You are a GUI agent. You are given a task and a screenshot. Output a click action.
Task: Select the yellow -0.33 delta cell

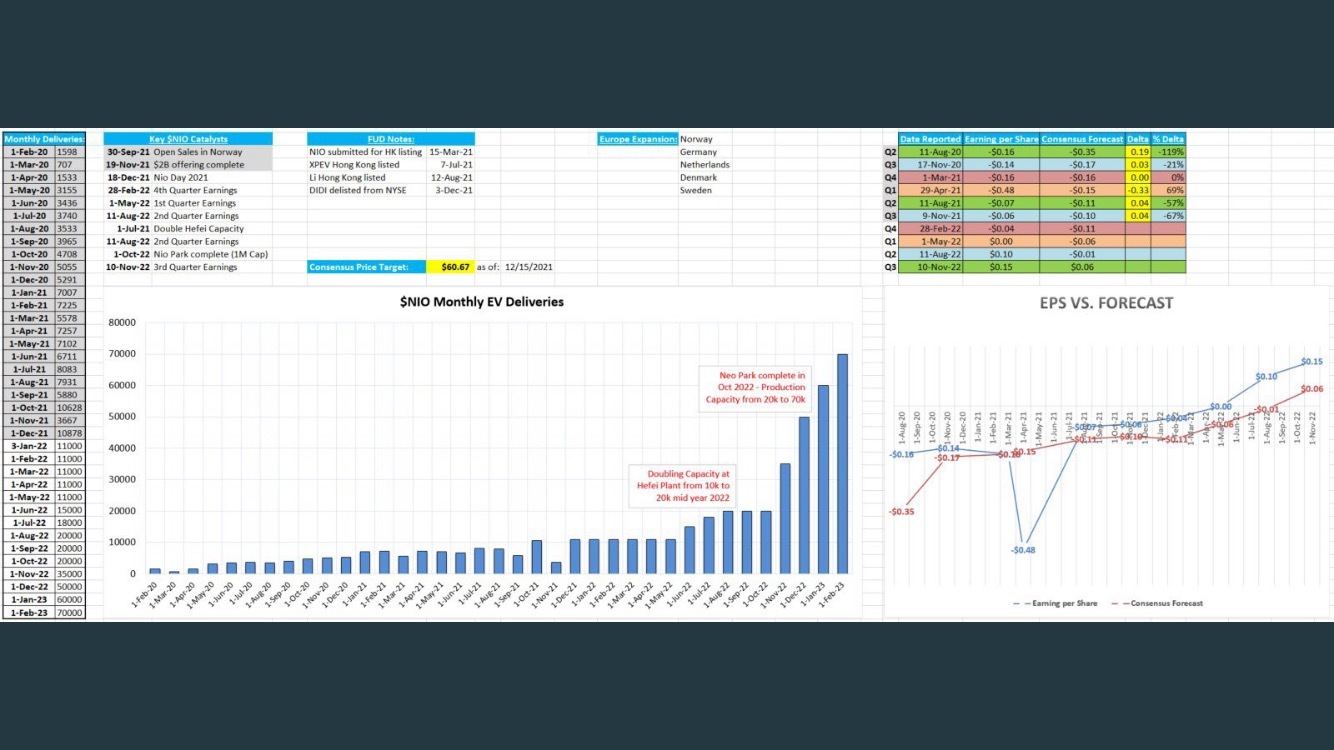1138,190
